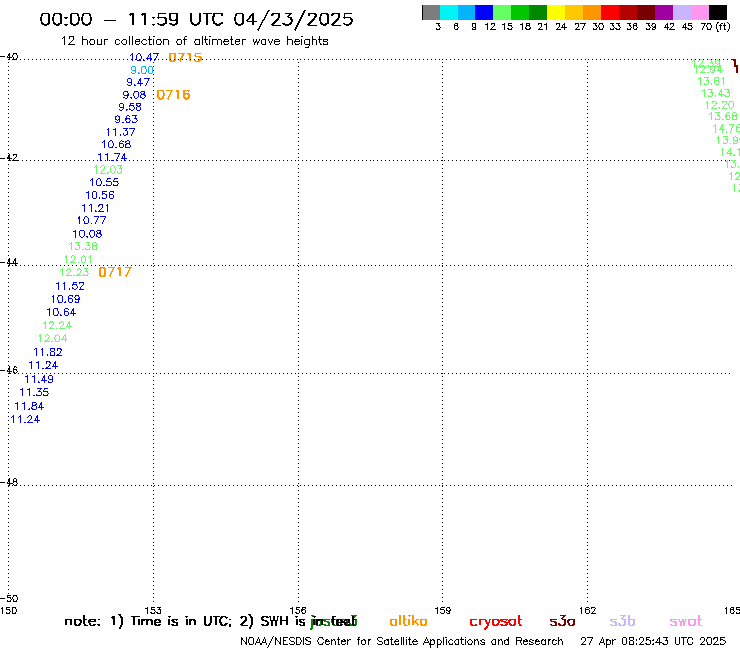Select the green value 12.04
740x650 pixels.
(52, 338)
